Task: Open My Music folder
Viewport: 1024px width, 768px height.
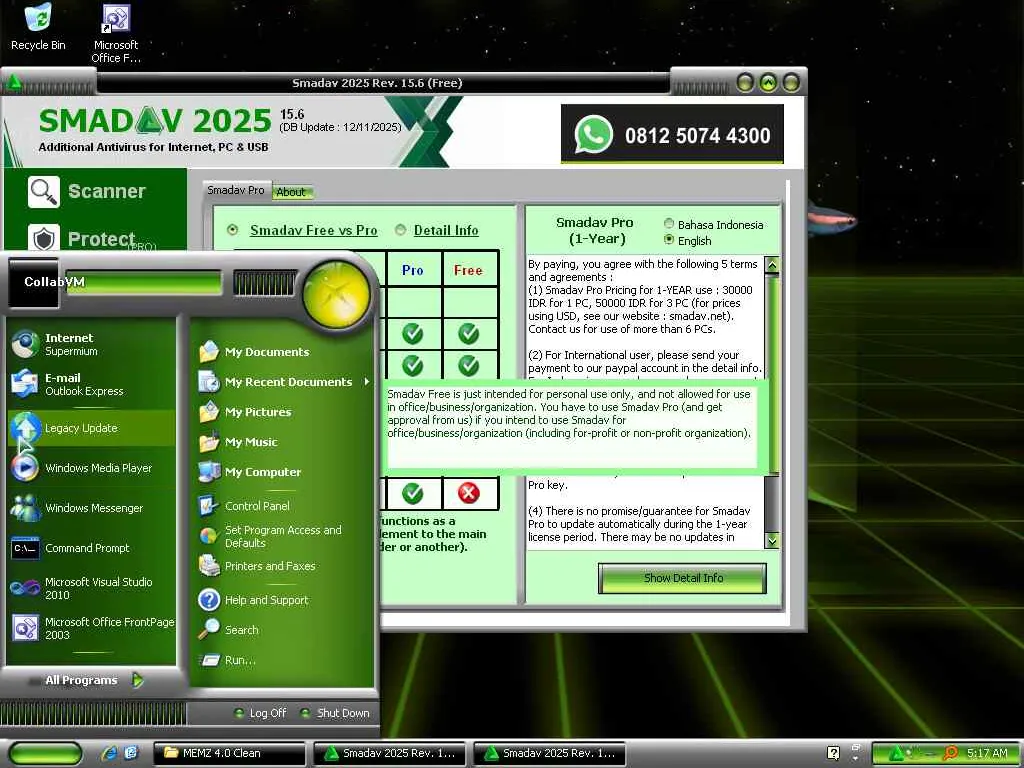Action: 282,442
